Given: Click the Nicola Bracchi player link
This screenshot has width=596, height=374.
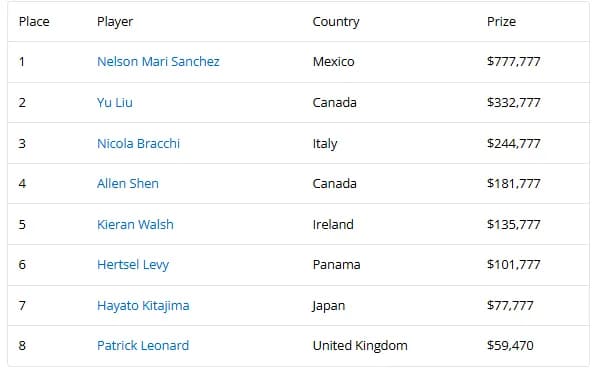Looking at the screenshot, I should [138, 144].
